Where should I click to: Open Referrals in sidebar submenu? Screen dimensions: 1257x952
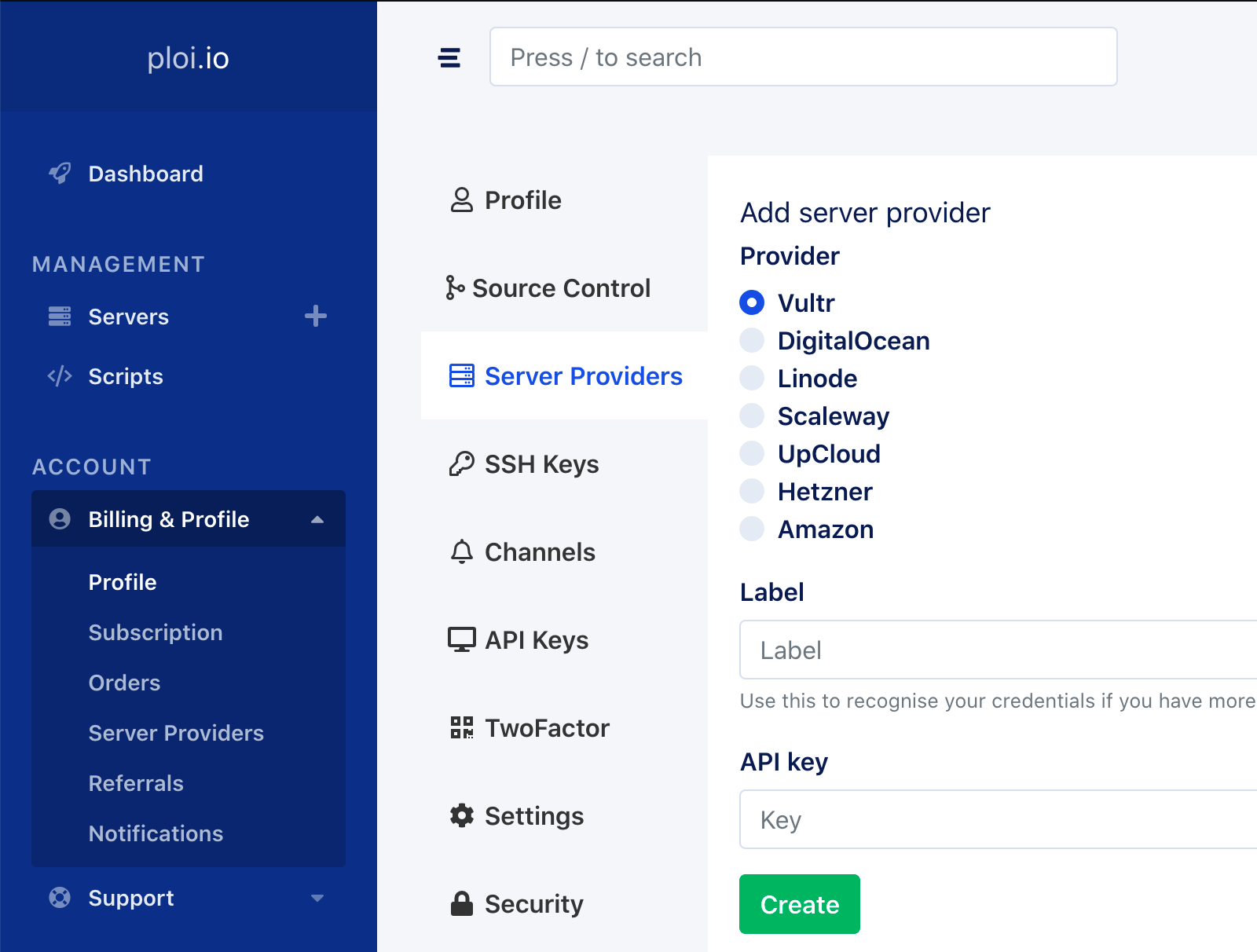coord(136,783)
